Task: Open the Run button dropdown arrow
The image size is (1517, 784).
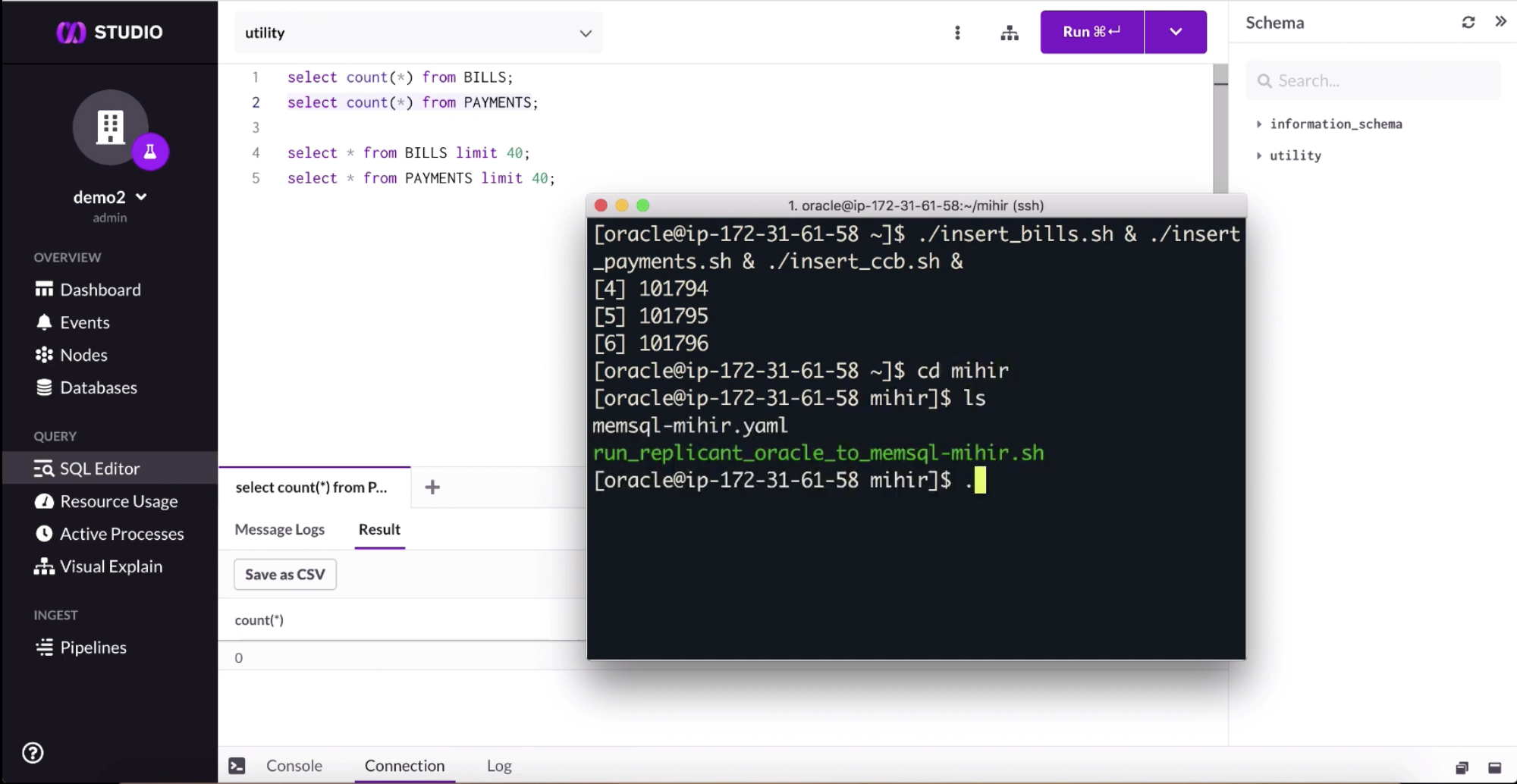Action: (1176, 32)
